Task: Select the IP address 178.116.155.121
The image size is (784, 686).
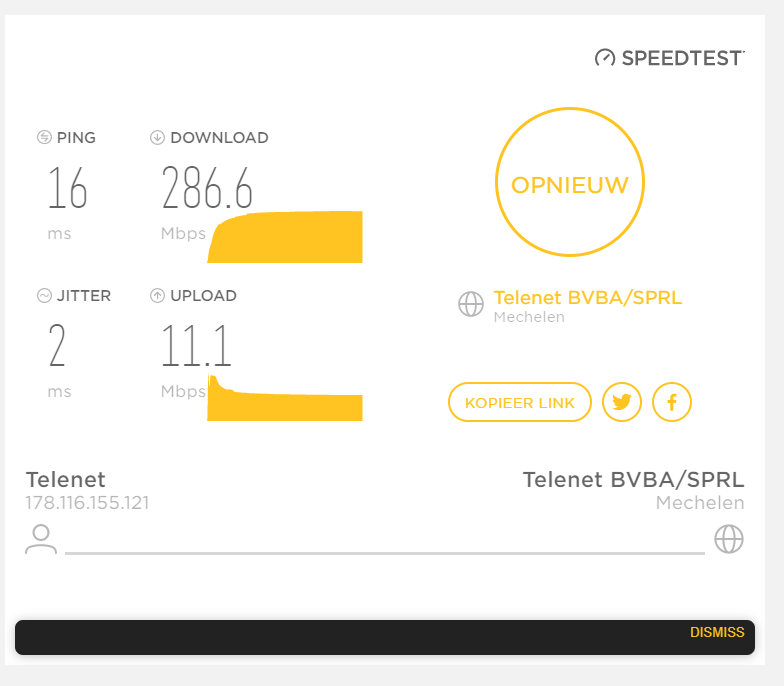Action: (88, 502)
